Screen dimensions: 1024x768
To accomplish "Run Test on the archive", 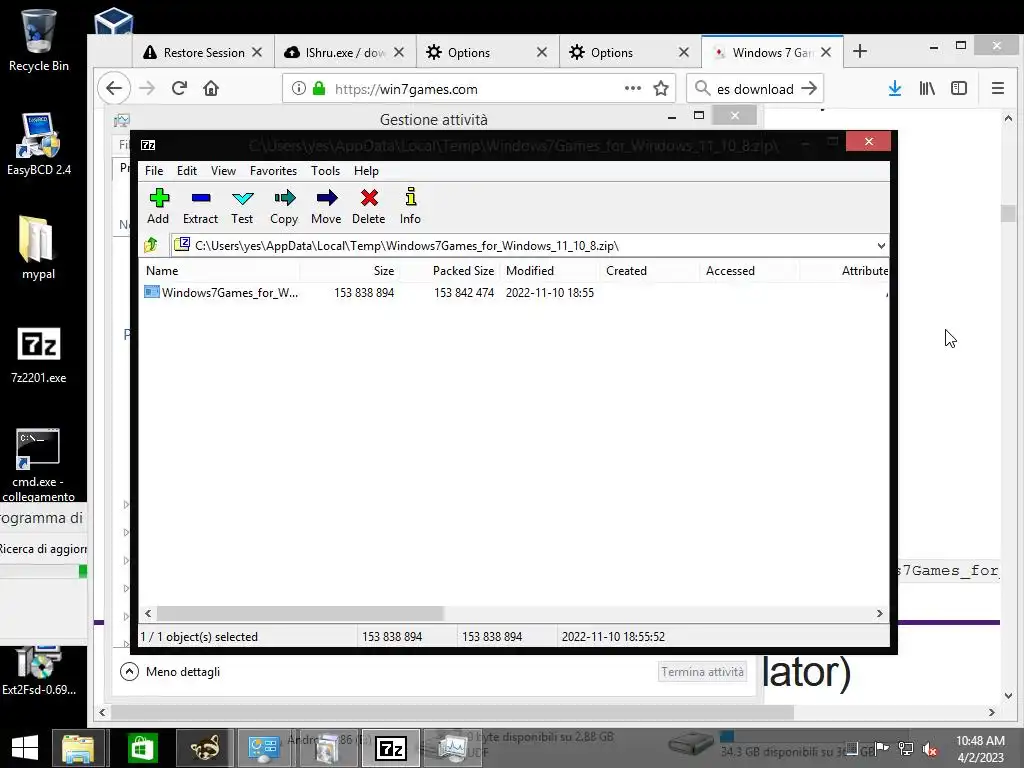I will [x=242, y=206].
